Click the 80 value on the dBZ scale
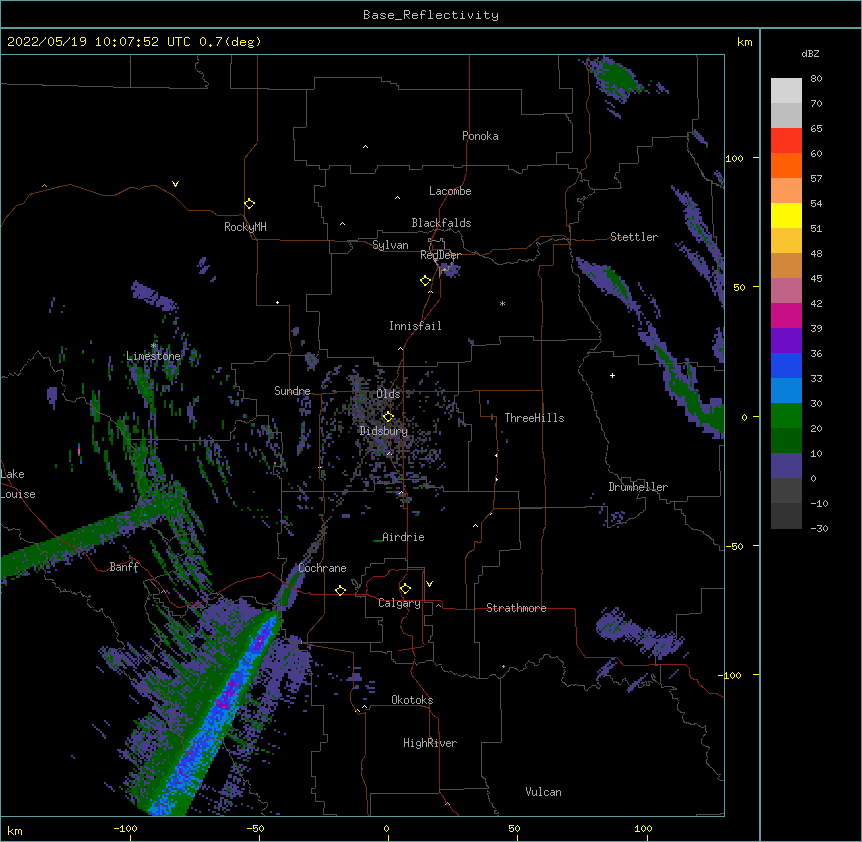 [x=816, y=79]
